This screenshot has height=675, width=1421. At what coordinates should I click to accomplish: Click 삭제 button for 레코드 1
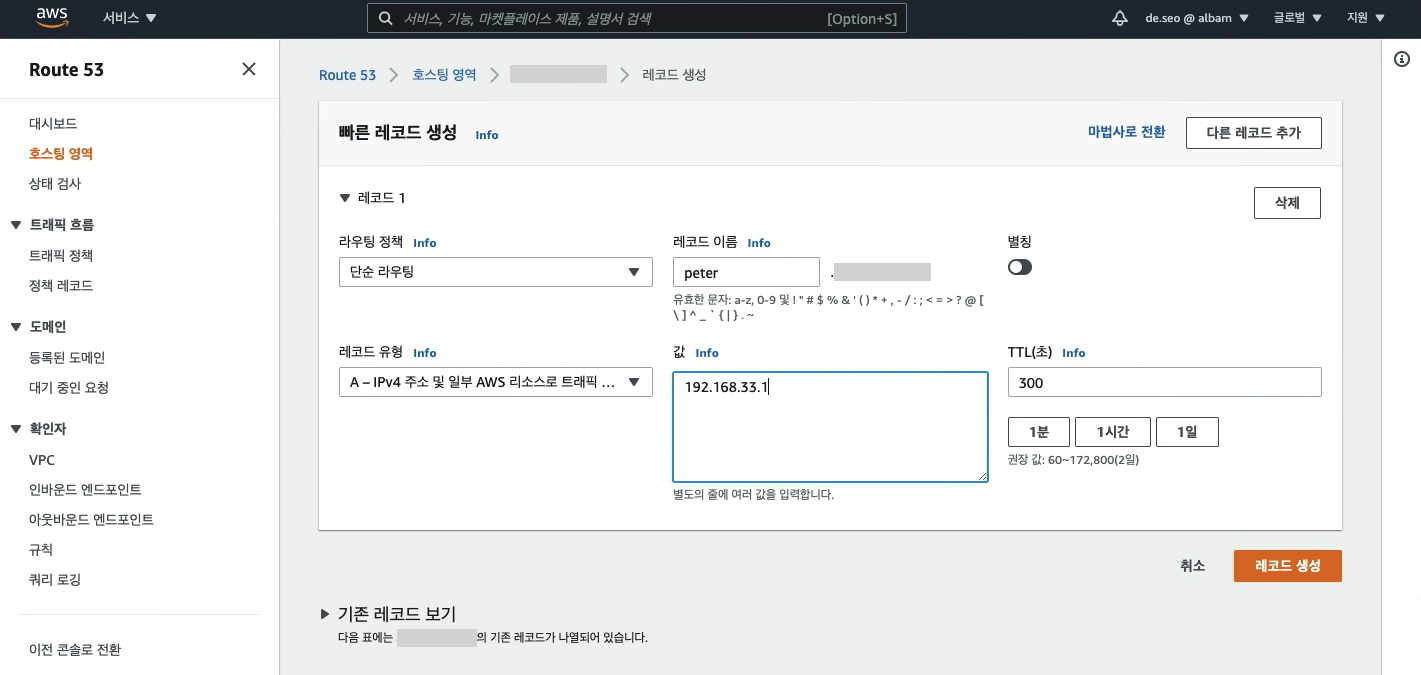tap(1287, 203)
